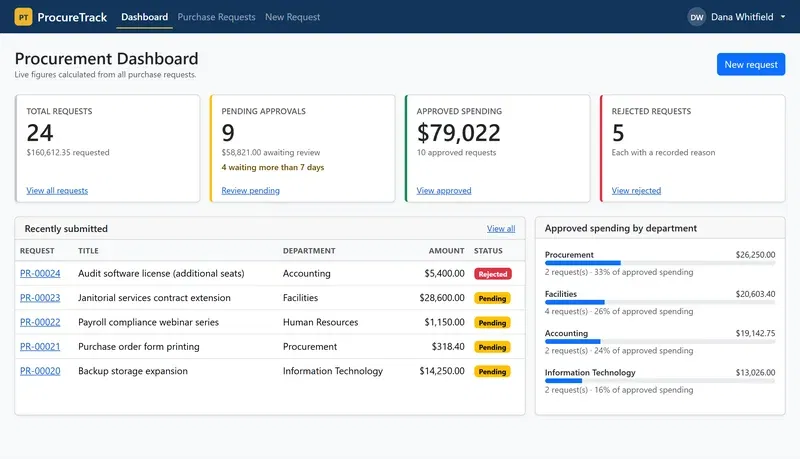The height and width of the screenshot is (459, 800).
Task: Open the Dana Whitfield dropdown caret
Action: (x=783, y=17)
